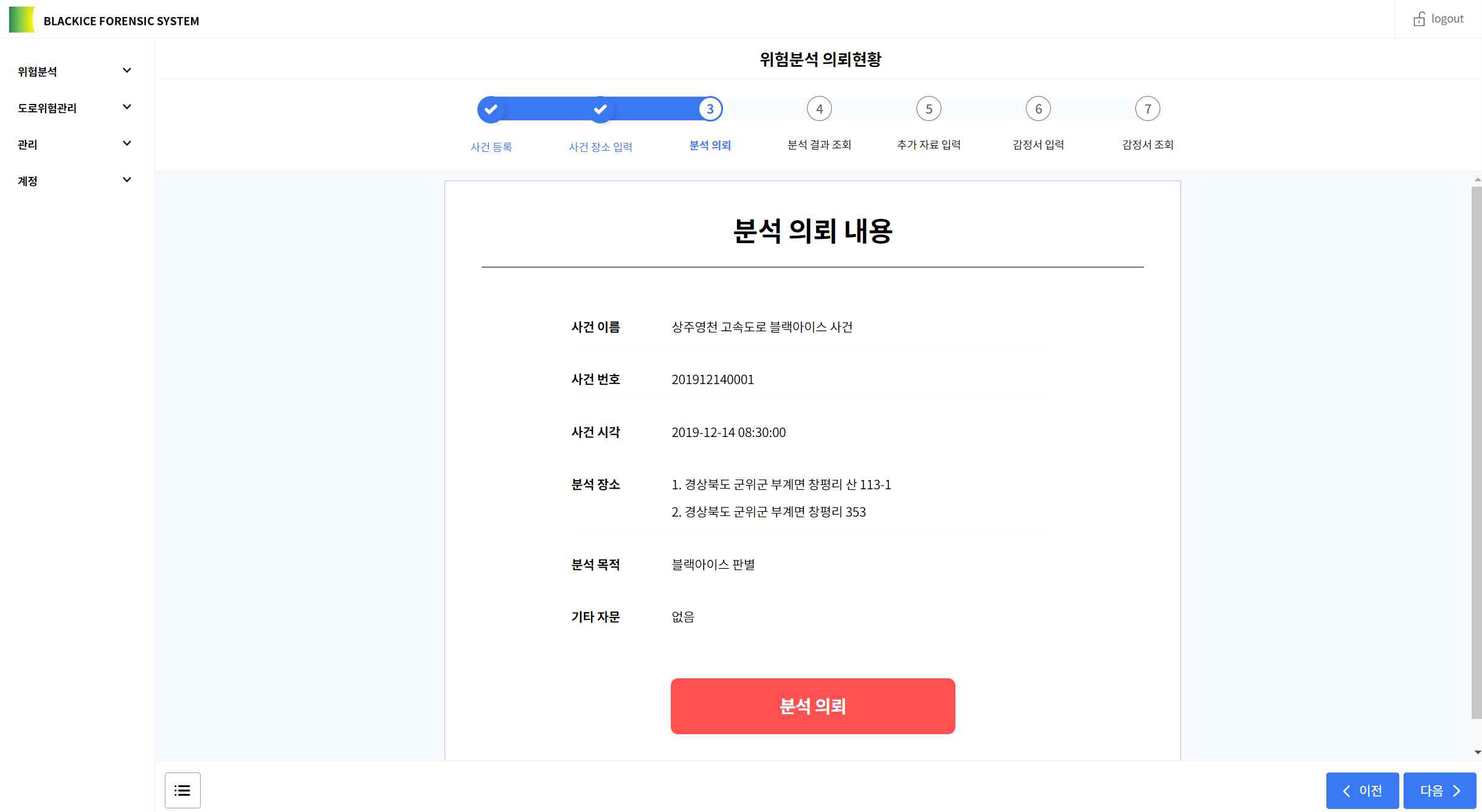Go back with the 이전 button

[1362, 790]
